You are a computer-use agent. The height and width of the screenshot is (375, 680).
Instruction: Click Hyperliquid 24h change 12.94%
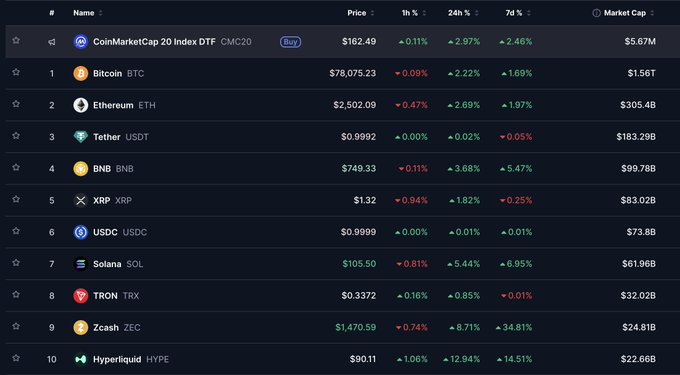pos(461,359)
